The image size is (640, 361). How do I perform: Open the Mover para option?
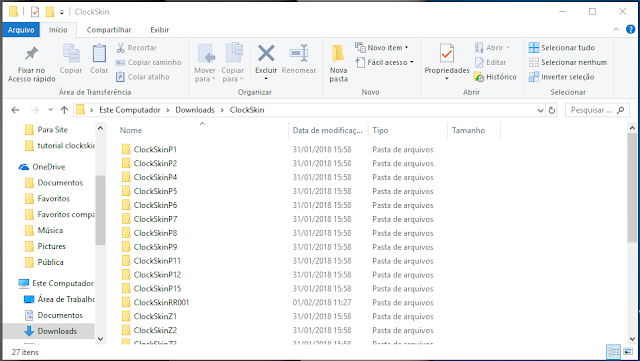(205, 63)
